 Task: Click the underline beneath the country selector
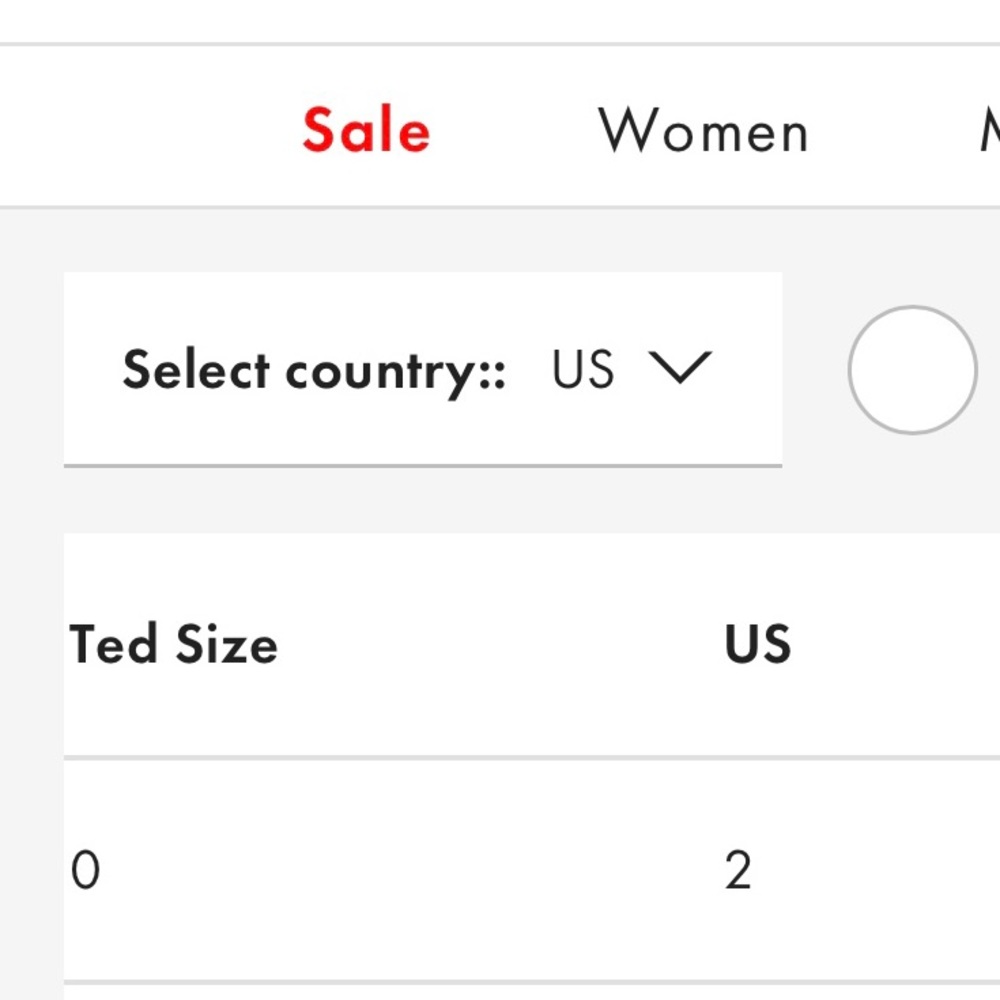[x=423, y=466]
